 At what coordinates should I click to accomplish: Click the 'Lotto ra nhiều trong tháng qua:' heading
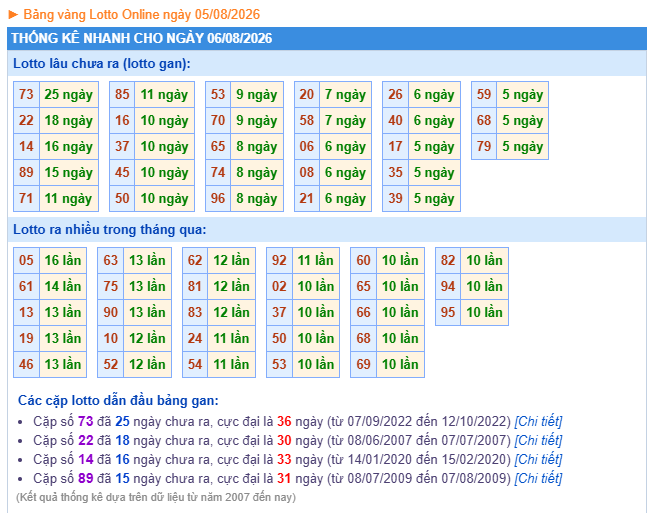(x=110, y=229)
